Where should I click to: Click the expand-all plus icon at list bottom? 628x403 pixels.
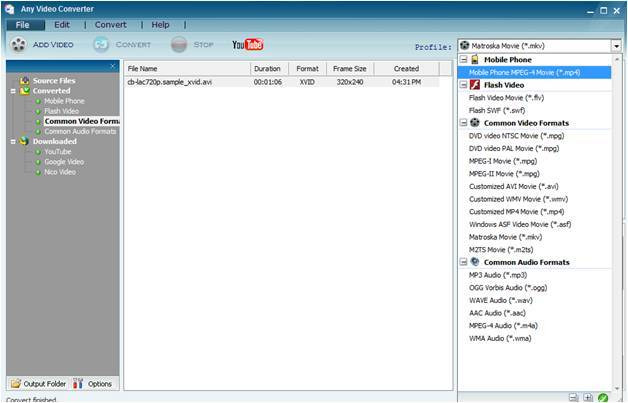click(x=588, y=397)
